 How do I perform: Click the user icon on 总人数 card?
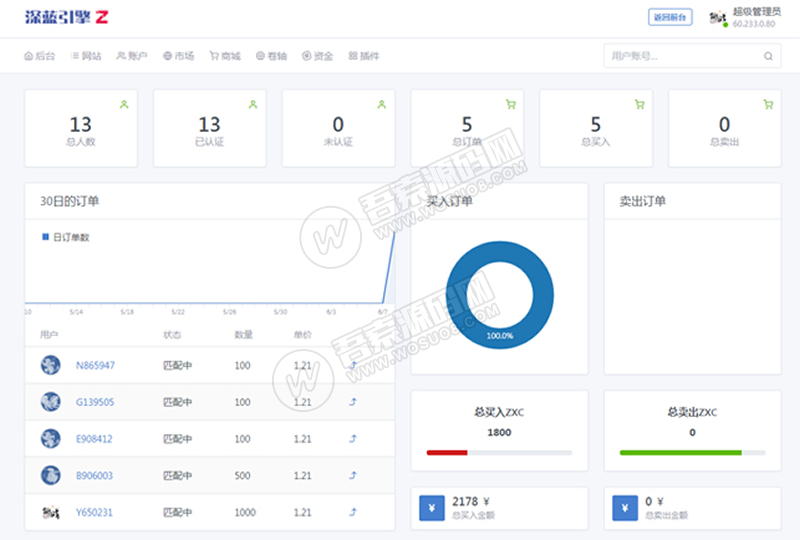(124, 105)
